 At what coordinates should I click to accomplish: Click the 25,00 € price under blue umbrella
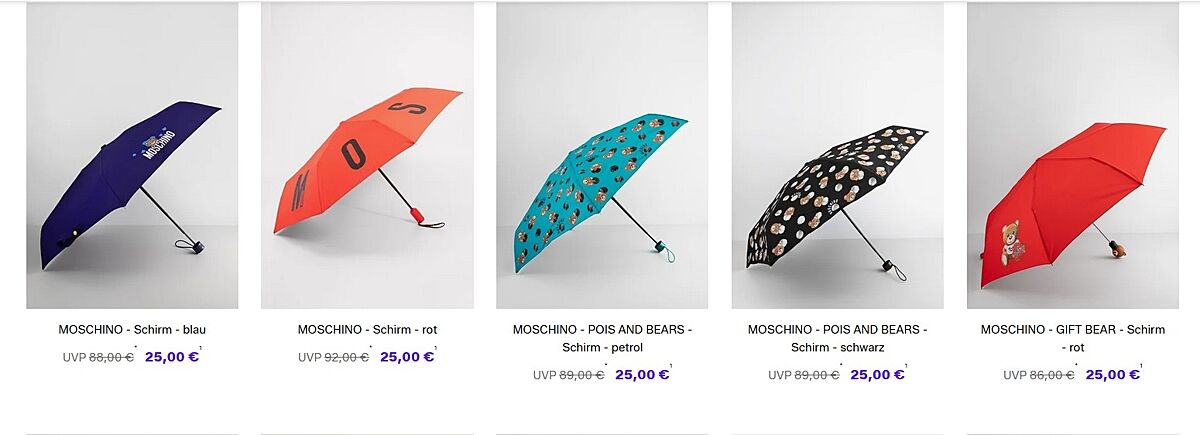(172, 356)
